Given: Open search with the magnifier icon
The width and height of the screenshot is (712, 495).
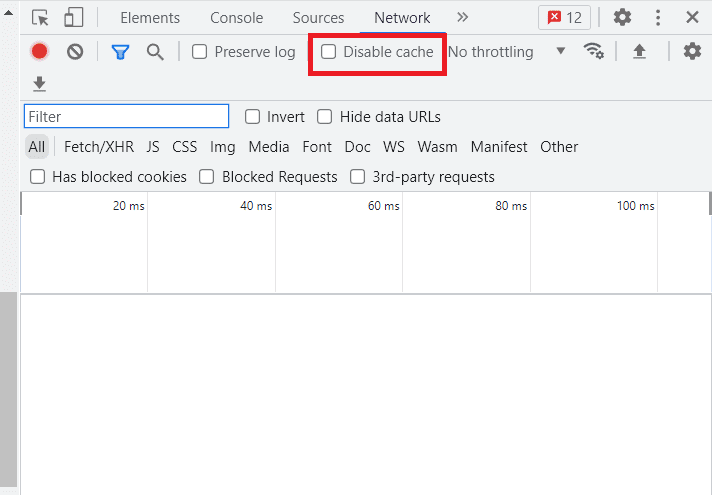Looking at the screenshot, I should point(155,52).
